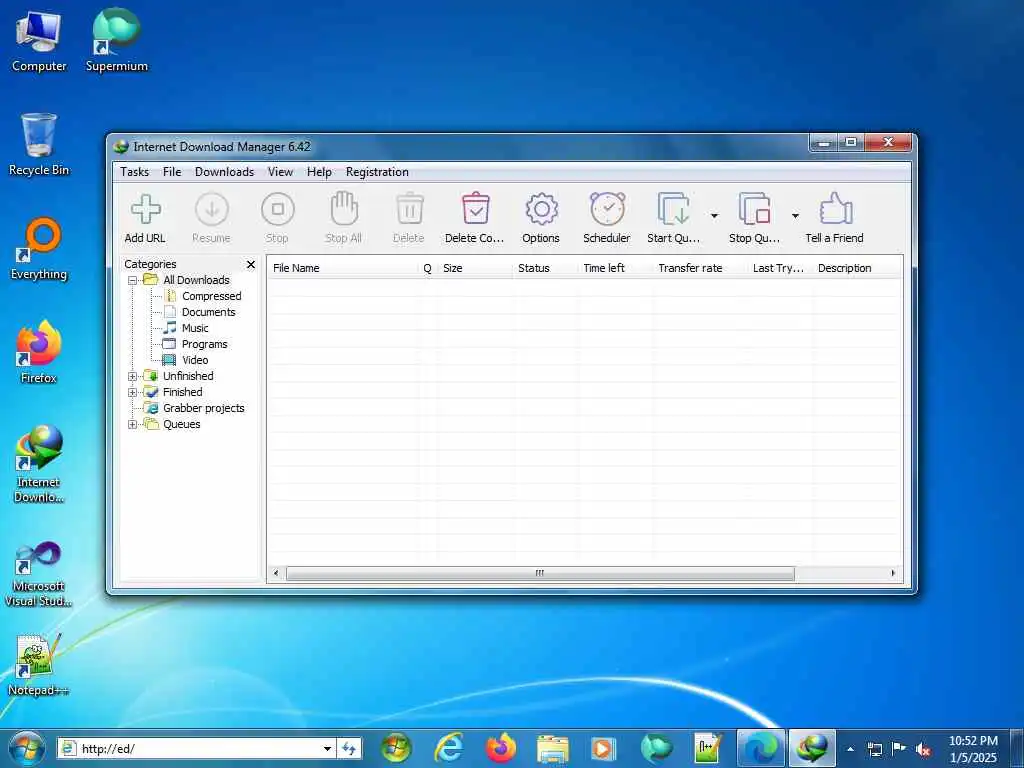The height and width of the screenshot is (768, 1024).
Task: Open the Start Queue dropdown arrow
Action: pyautogui.click(x=714, y=216)
